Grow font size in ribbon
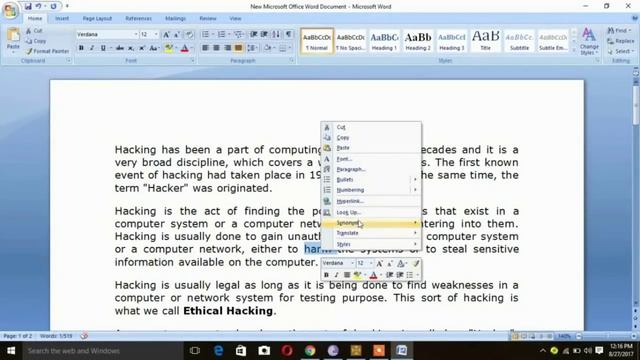Screen dimensions: 640x360 (x=167, y=35)
